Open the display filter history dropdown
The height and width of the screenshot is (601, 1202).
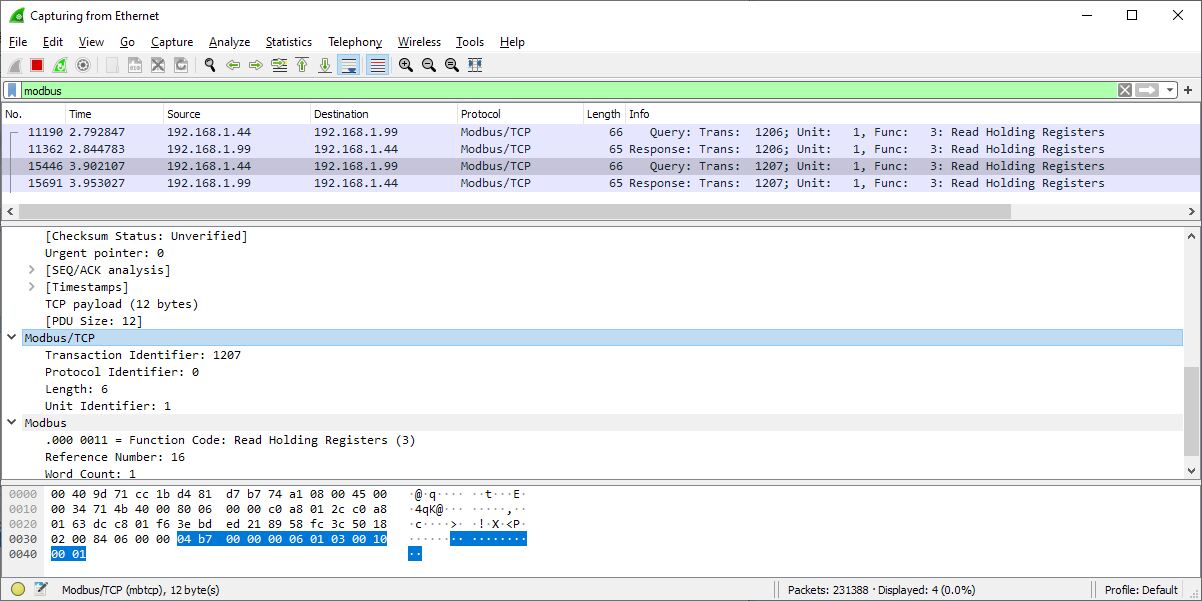point(1170,90)
